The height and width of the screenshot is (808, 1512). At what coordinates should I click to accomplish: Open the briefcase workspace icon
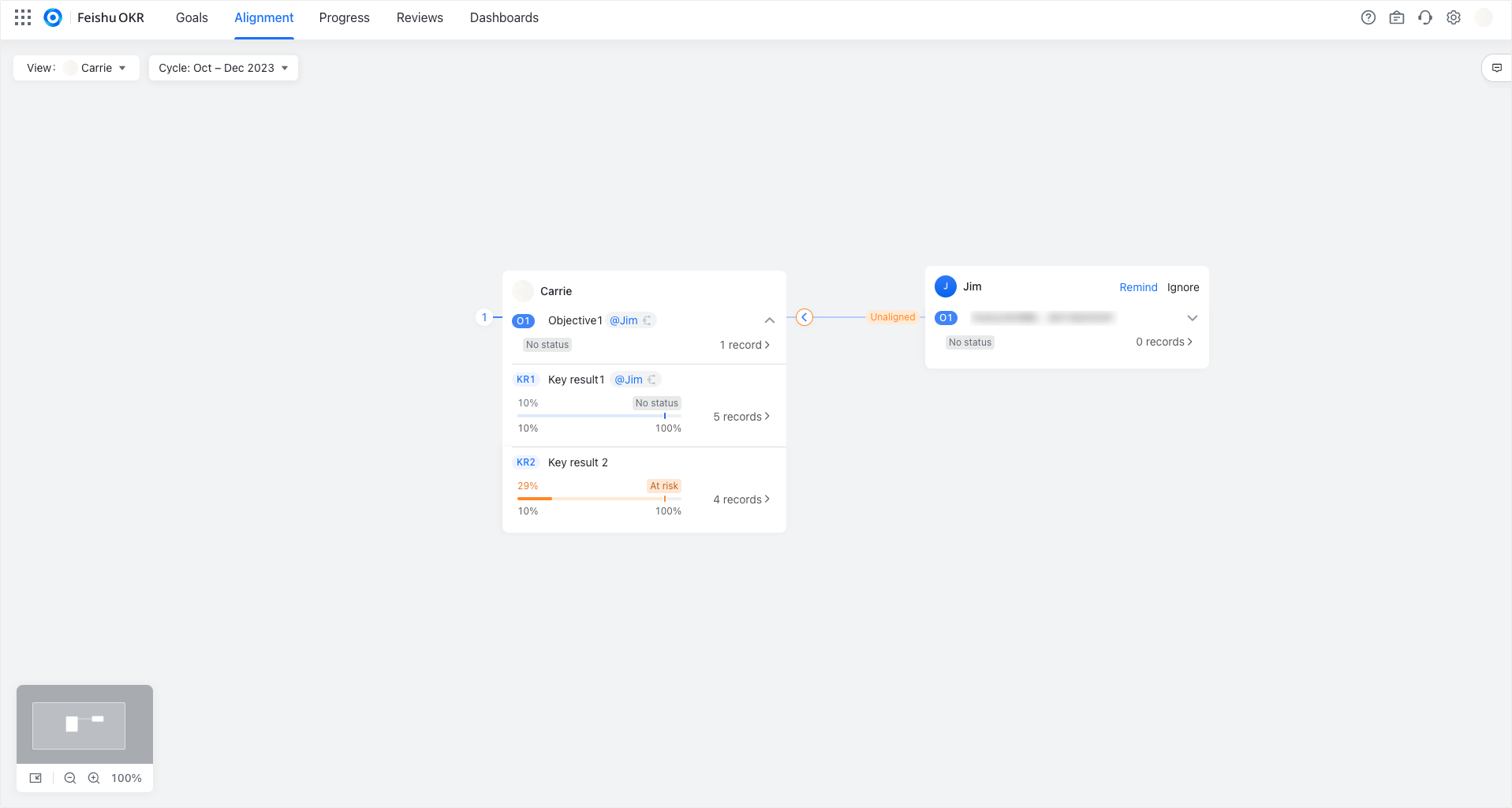[x=1397, y=17]
